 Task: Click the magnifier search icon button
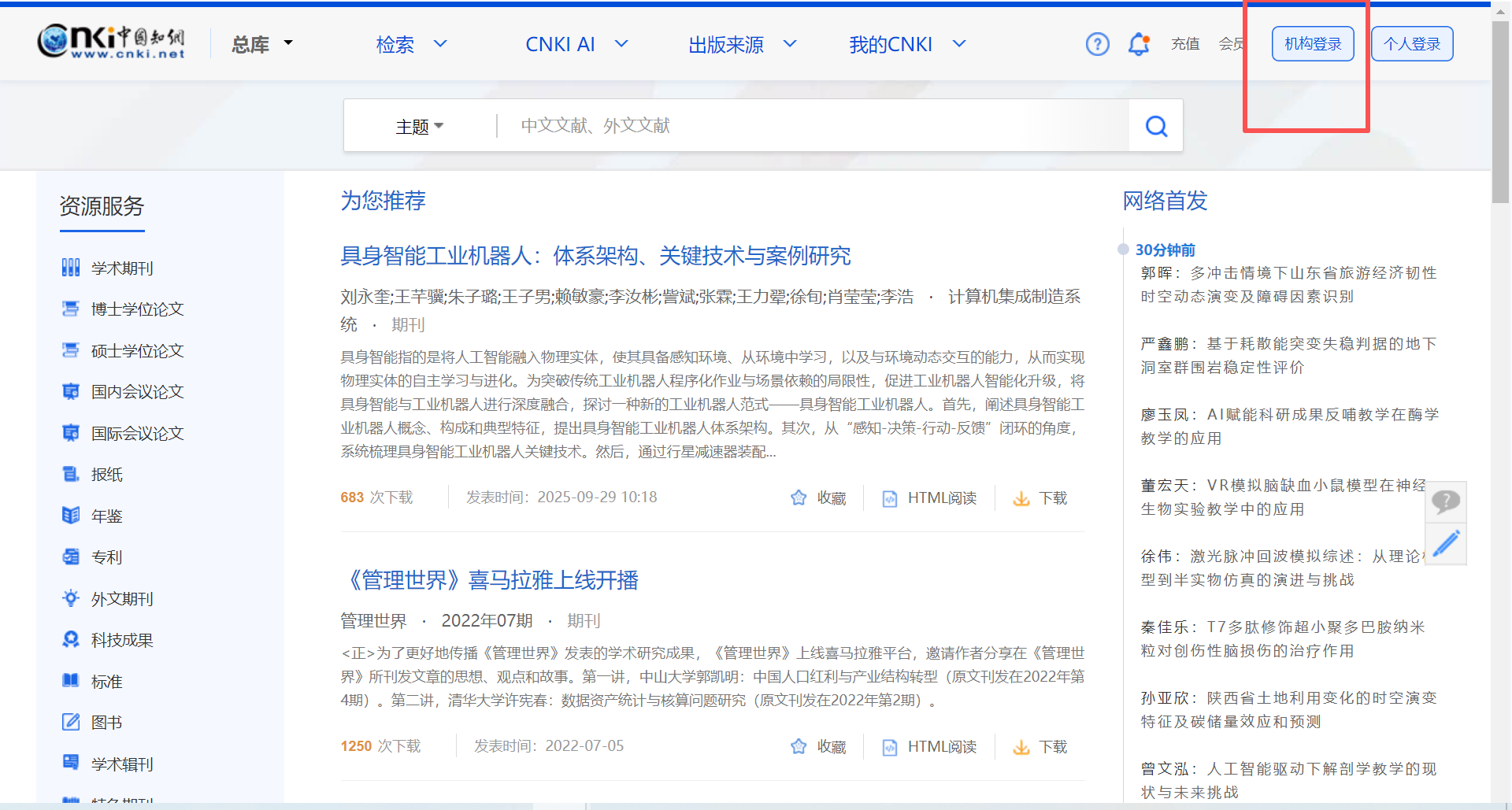[x=1155, y=126]
